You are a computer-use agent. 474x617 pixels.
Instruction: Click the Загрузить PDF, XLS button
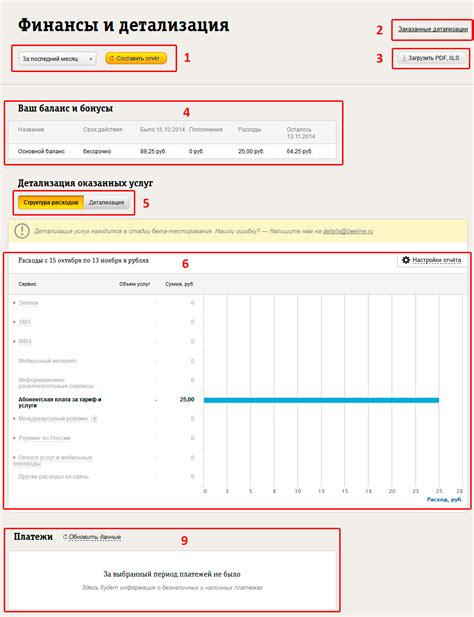click(x=432, y=58)
